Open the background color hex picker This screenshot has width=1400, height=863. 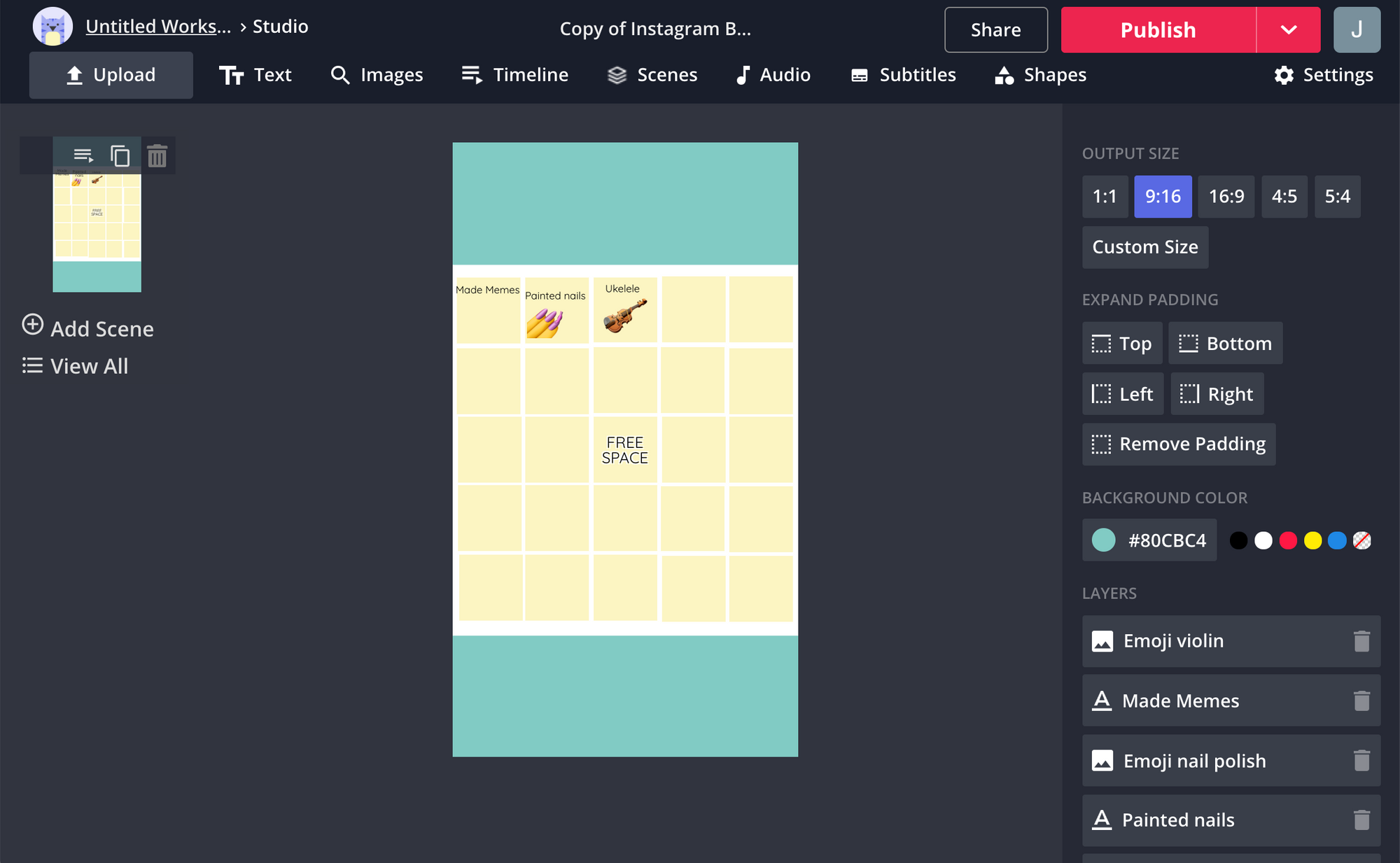coord(1149,540)
